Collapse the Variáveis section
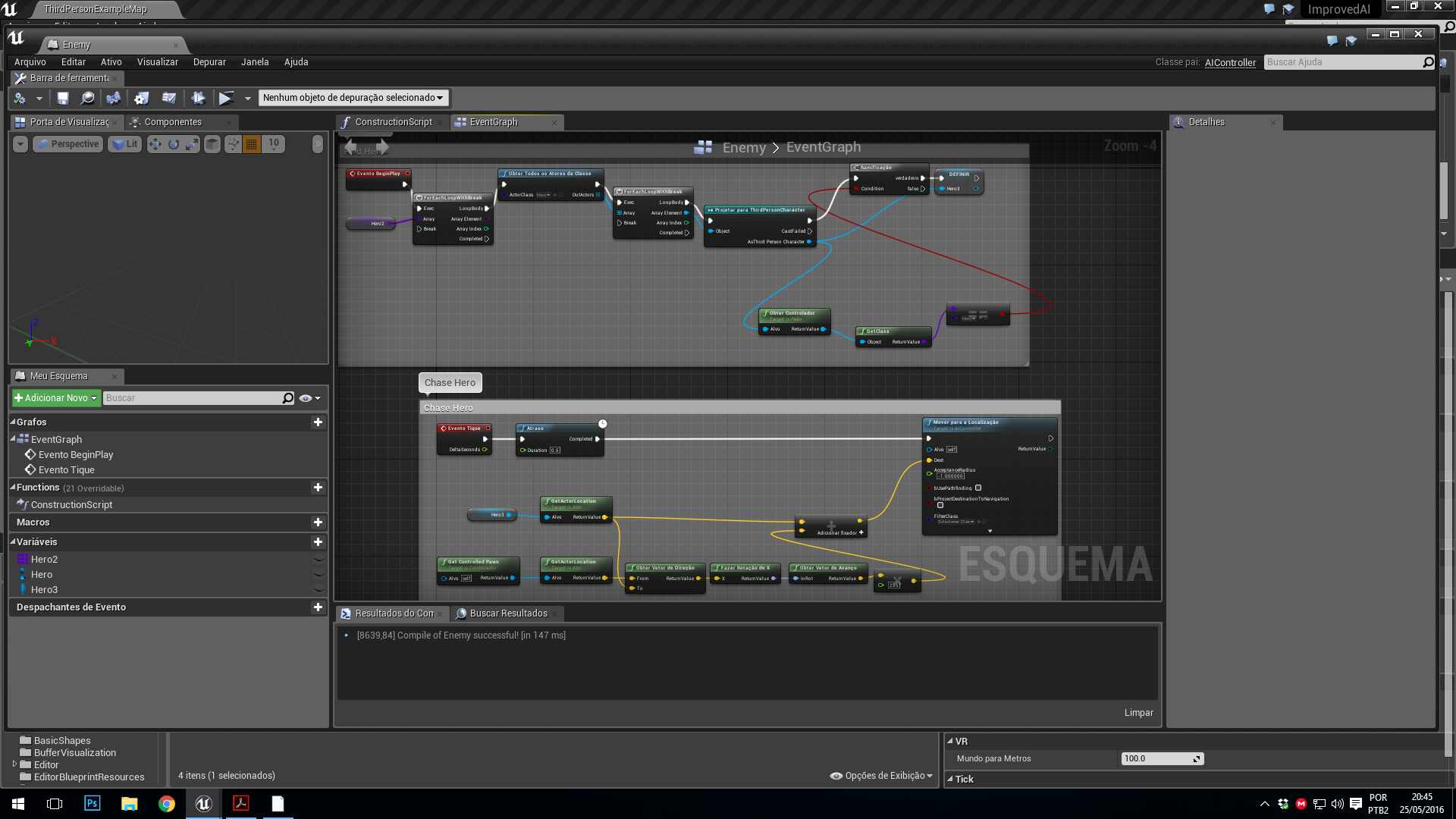1456x819 pixels. (x=13, y=542)
